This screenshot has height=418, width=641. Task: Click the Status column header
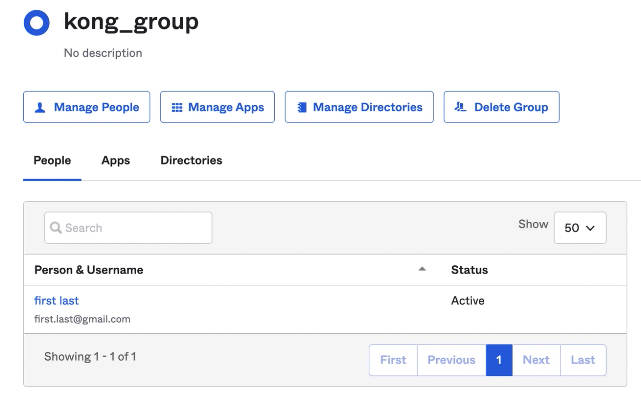(469, 270)
